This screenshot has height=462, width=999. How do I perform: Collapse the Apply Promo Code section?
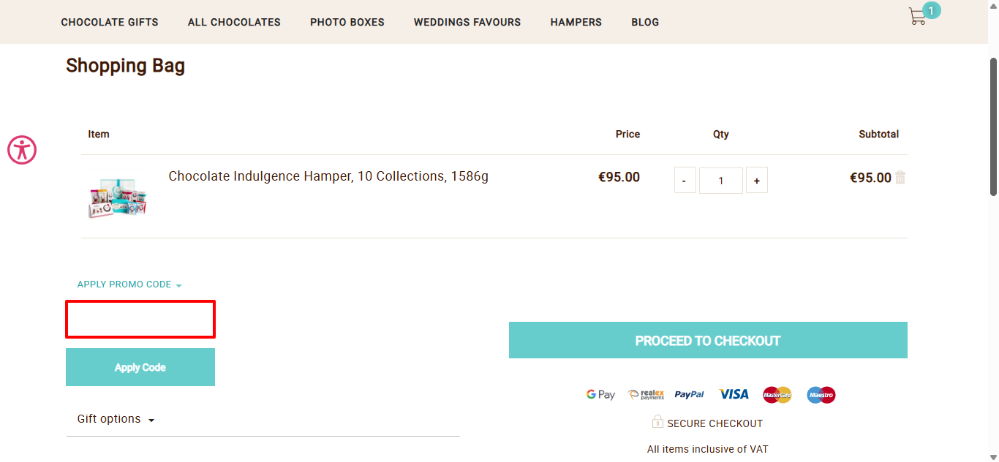(129, 285)
